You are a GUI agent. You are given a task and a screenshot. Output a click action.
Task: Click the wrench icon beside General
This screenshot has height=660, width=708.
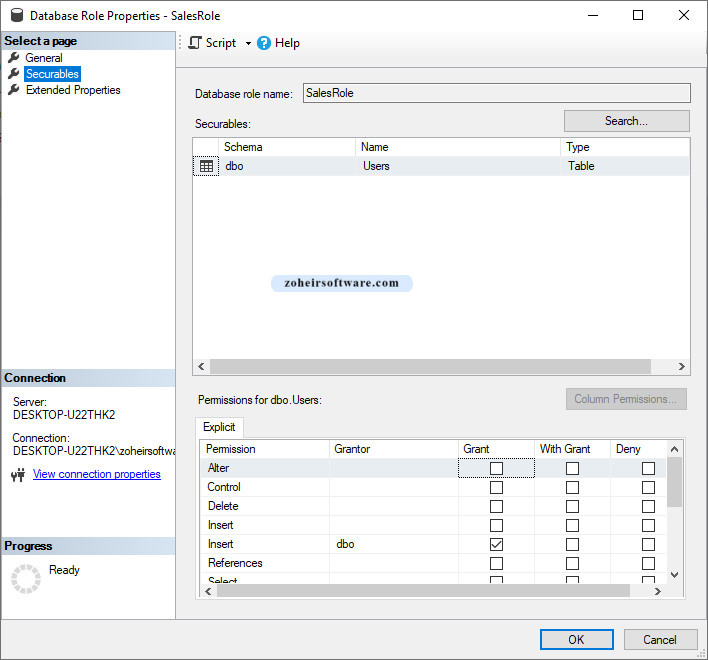(14, 58)
